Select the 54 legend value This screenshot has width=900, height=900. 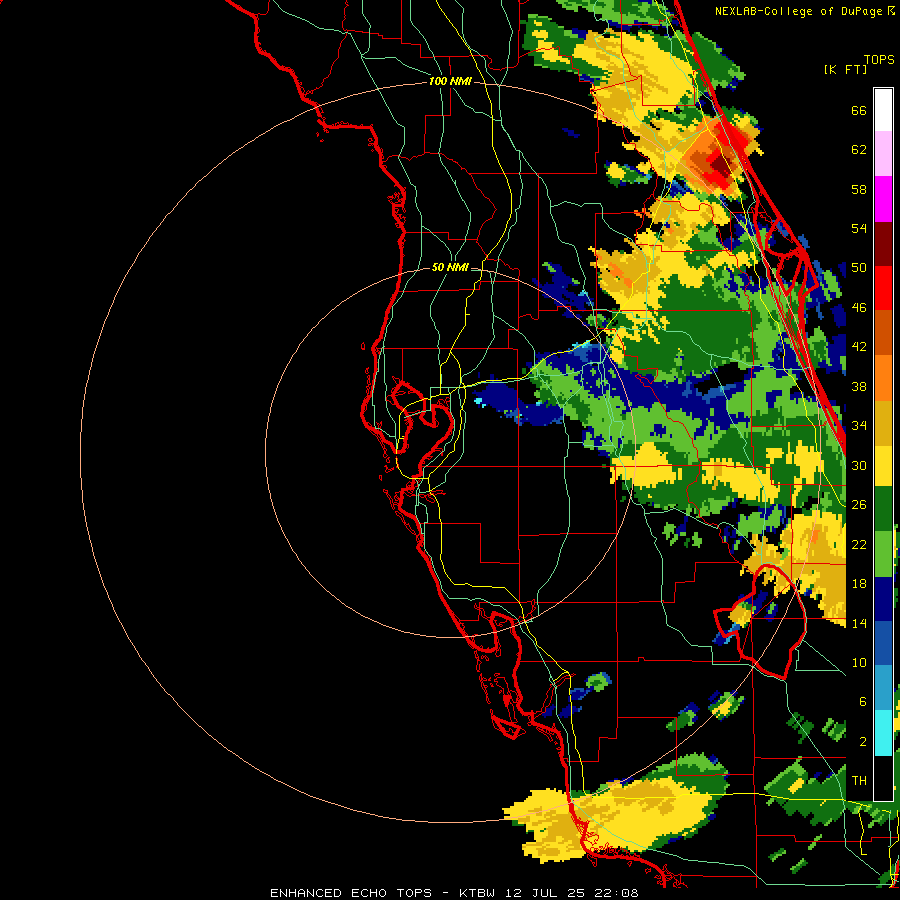pyautogui.click(x=859, y=228)
